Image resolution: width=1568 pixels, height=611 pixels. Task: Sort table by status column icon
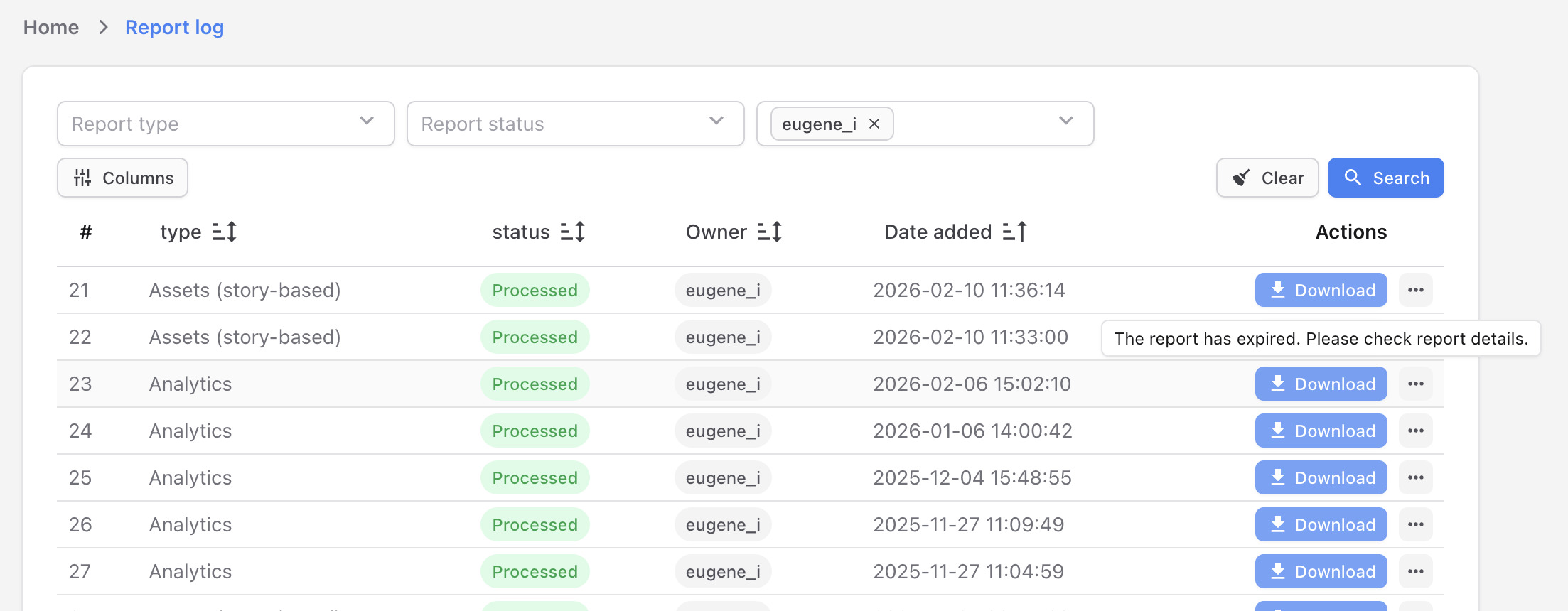point(573,232)
